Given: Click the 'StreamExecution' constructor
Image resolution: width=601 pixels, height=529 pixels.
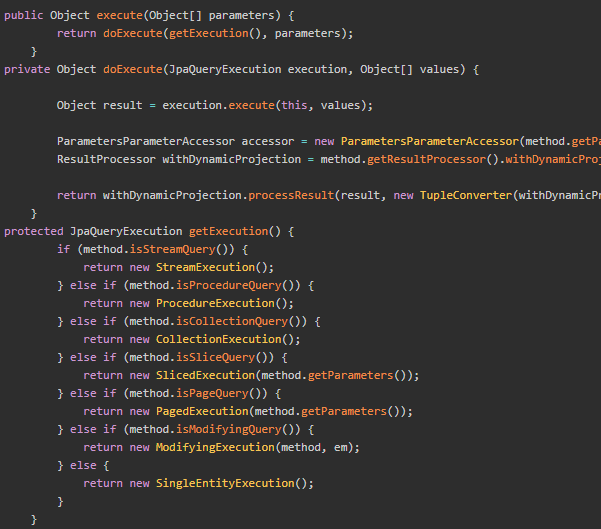Looking at the screenshot, I should (205, 268).
